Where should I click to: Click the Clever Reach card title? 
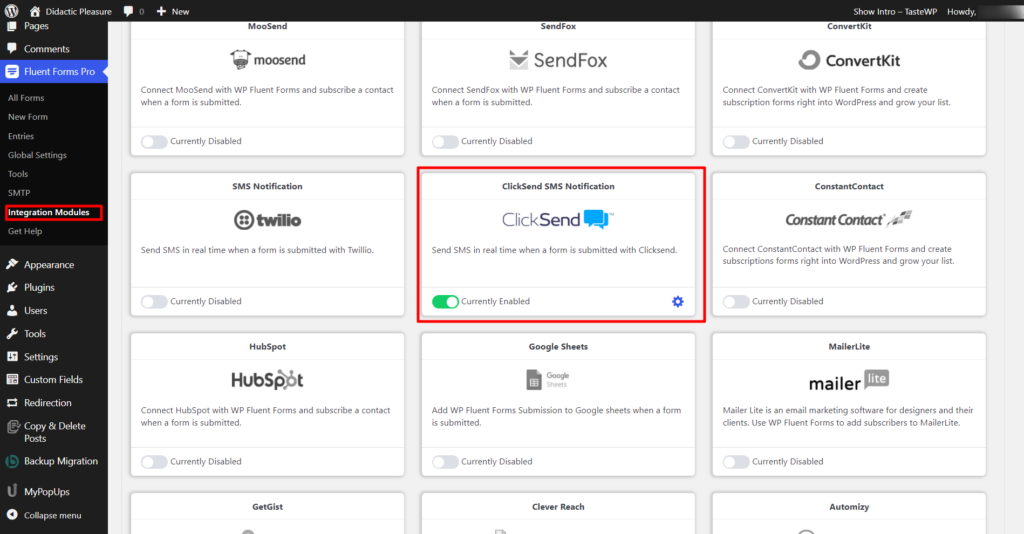[558, 507]
